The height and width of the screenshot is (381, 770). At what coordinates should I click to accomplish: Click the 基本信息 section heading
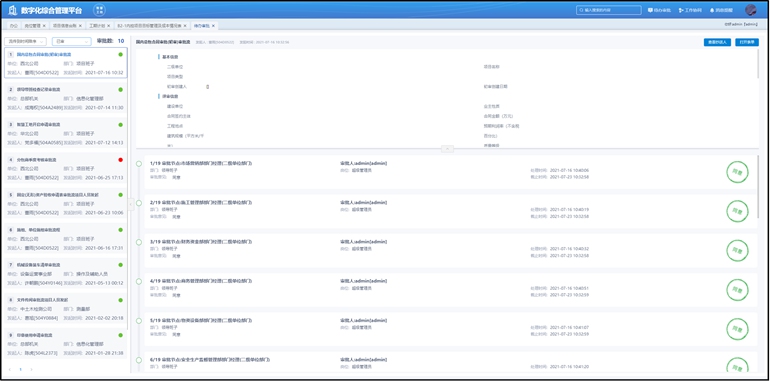pos(170,57)
